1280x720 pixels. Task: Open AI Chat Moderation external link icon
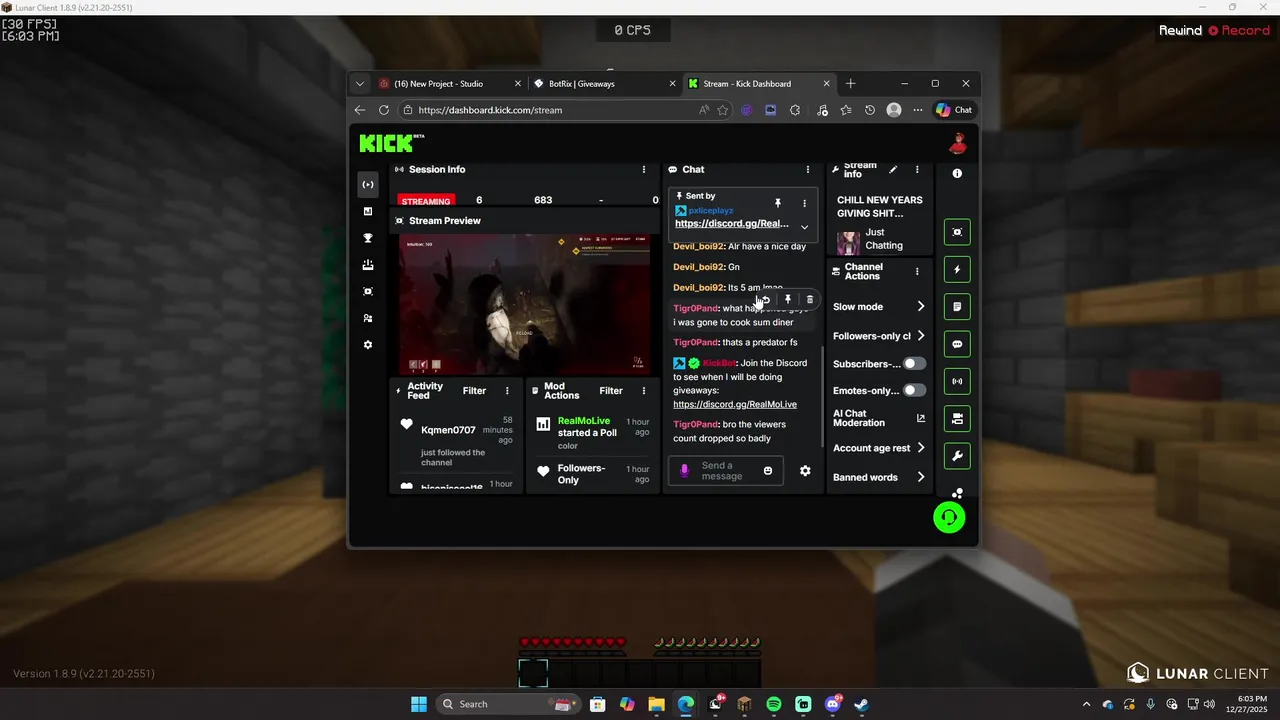pos(921,418)
